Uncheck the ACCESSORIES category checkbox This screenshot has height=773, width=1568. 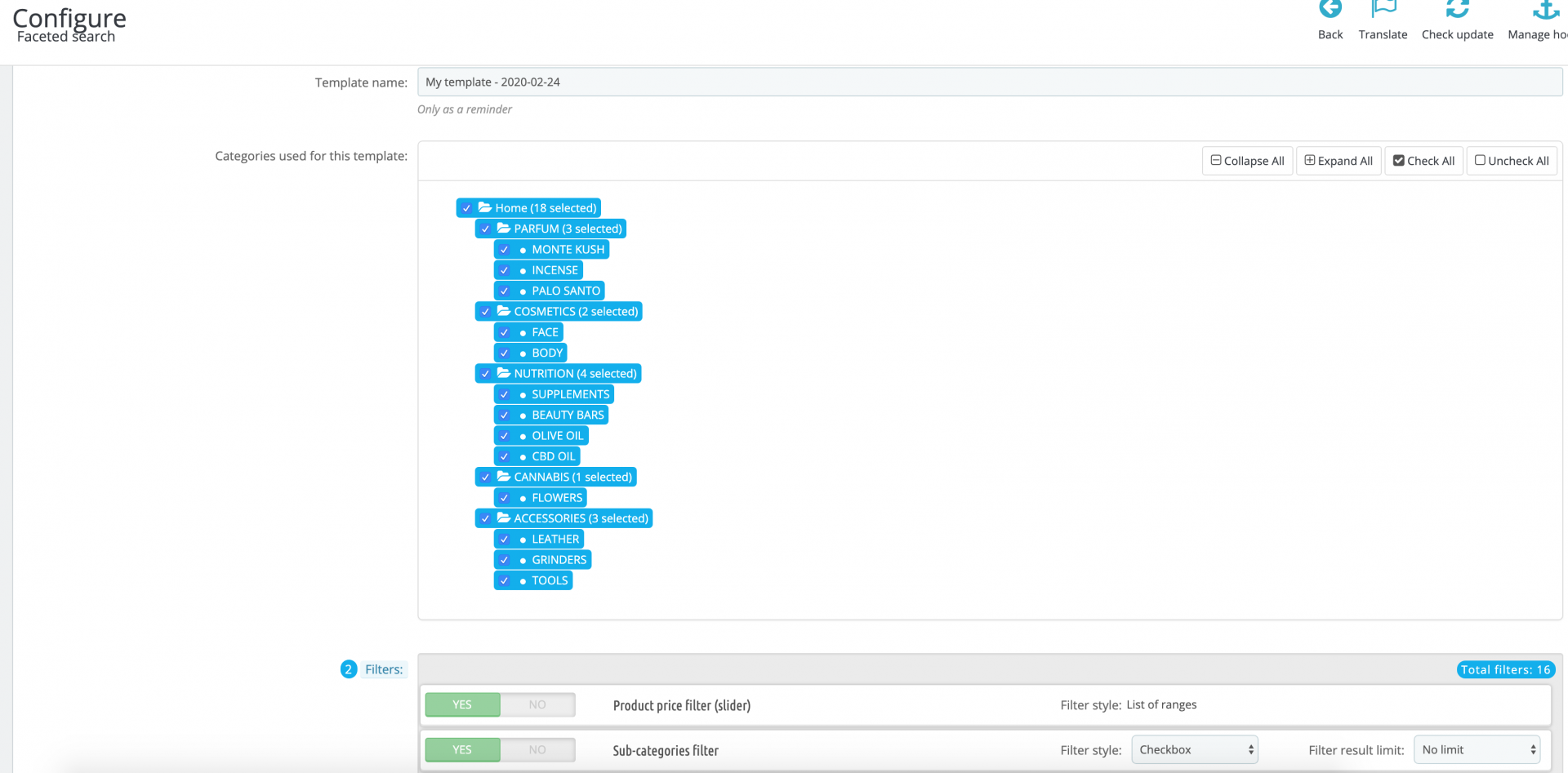(x=485, y=519)
